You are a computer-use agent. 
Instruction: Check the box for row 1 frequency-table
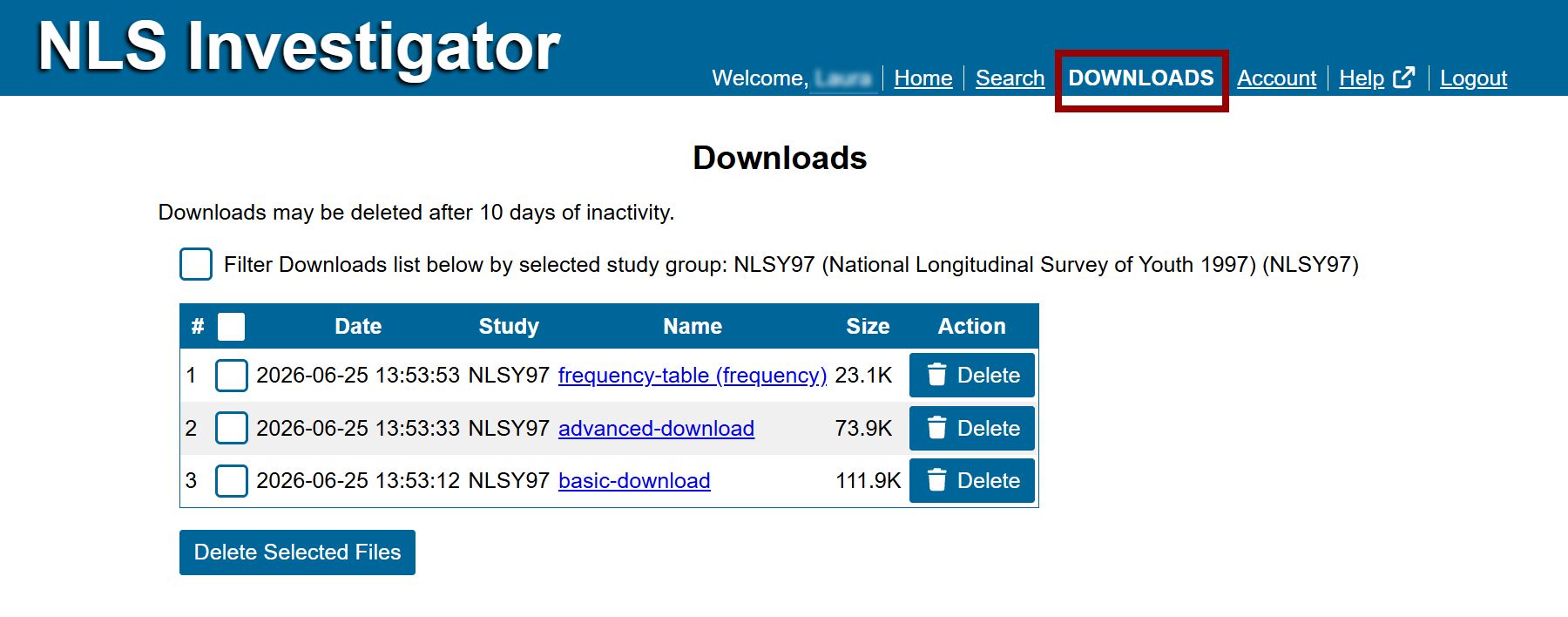click(231, 376)
